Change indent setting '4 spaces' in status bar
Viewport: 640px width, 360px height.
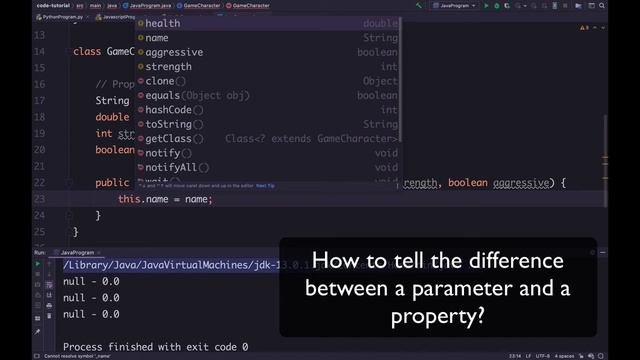564,356
